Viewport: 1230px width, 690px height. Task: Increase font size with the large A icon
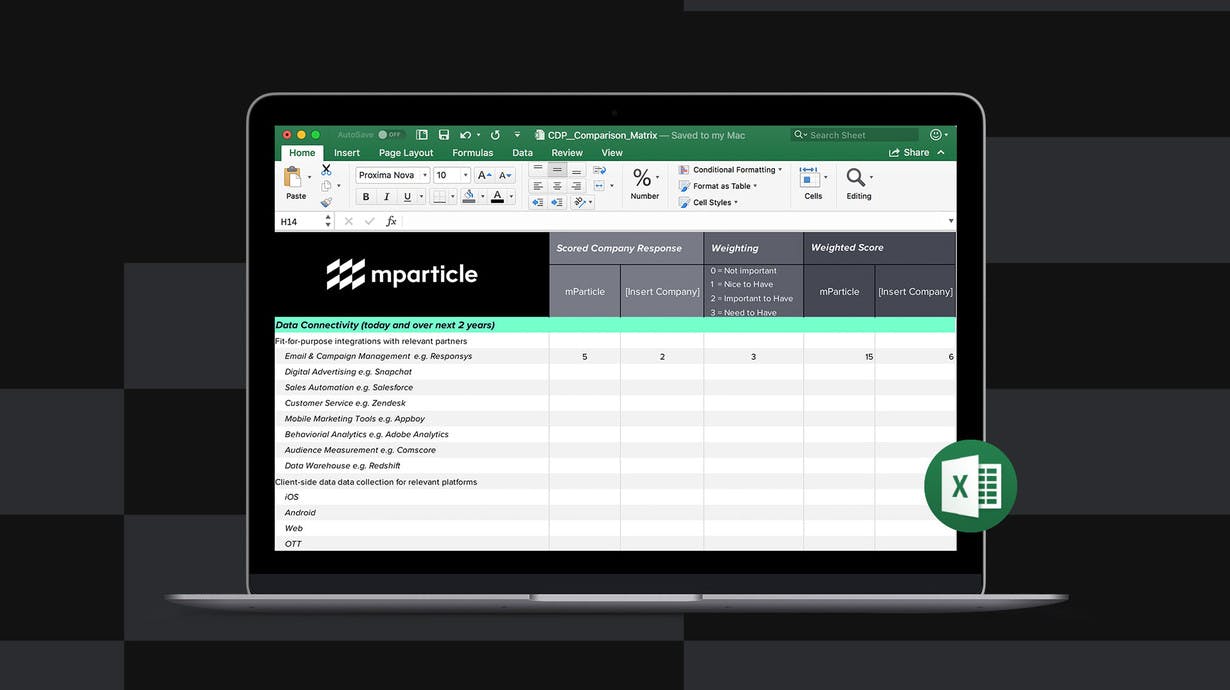(x=485, y=175)
